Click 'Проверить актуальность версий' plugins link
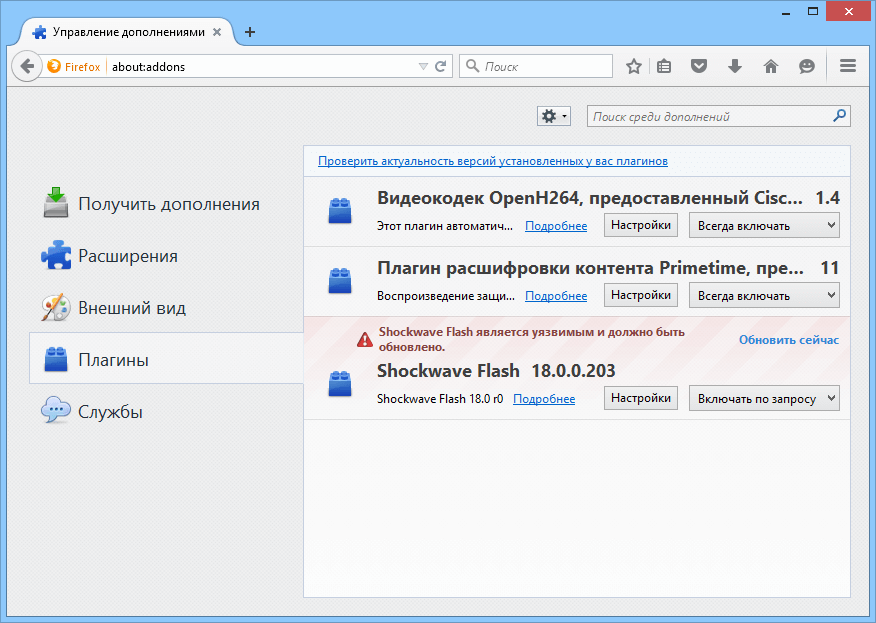The image size is (876, 623). pyautogui.click(x=492, y=161)
